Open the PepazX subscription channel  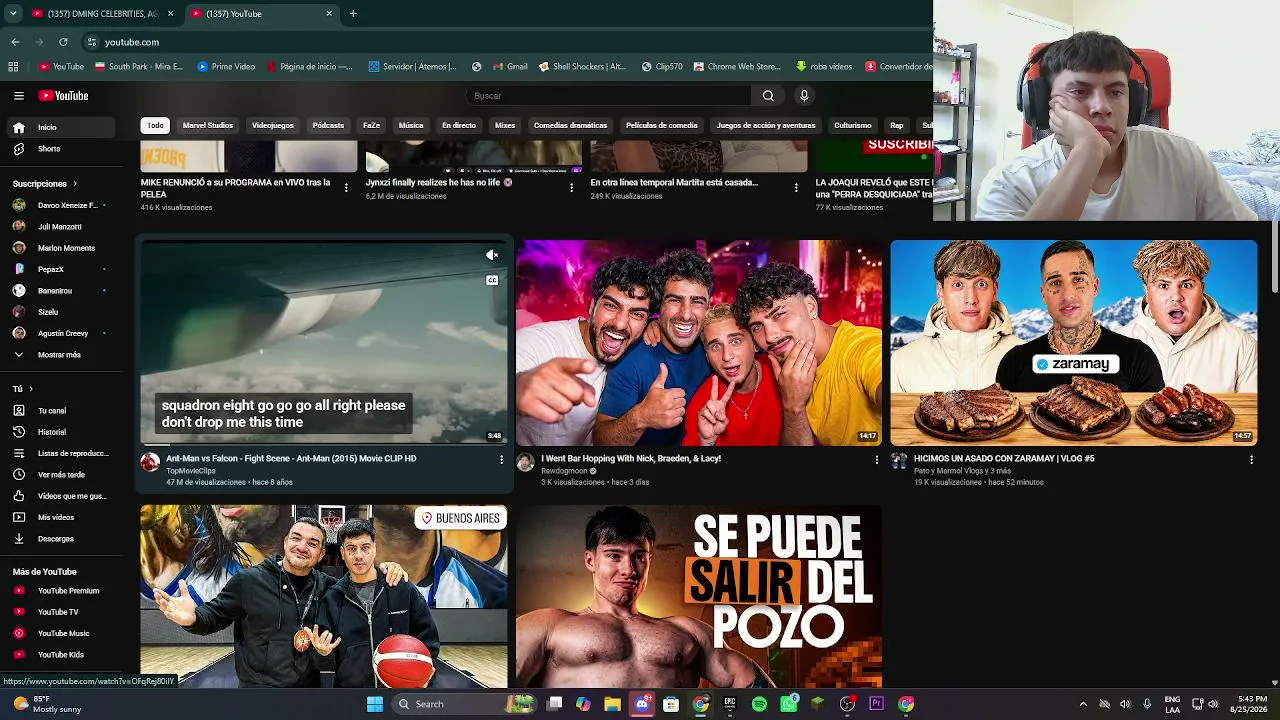pyautogui.click(x=60, y=269)
